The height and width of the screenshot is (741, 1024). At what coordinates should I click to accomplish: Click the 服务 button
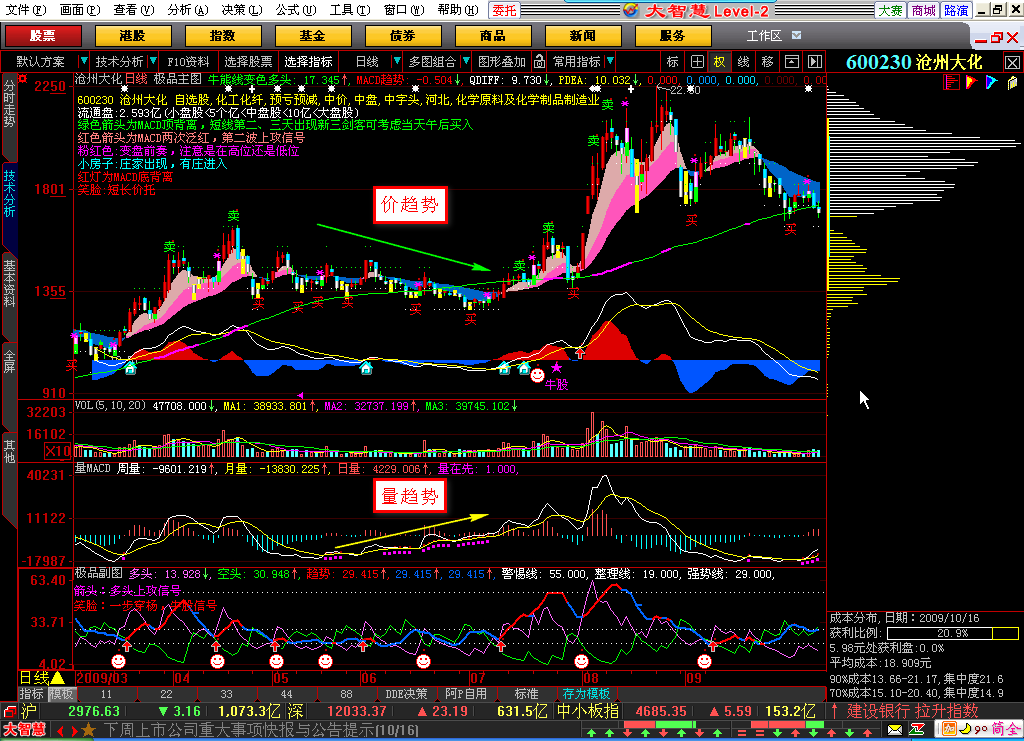[673, 35]
